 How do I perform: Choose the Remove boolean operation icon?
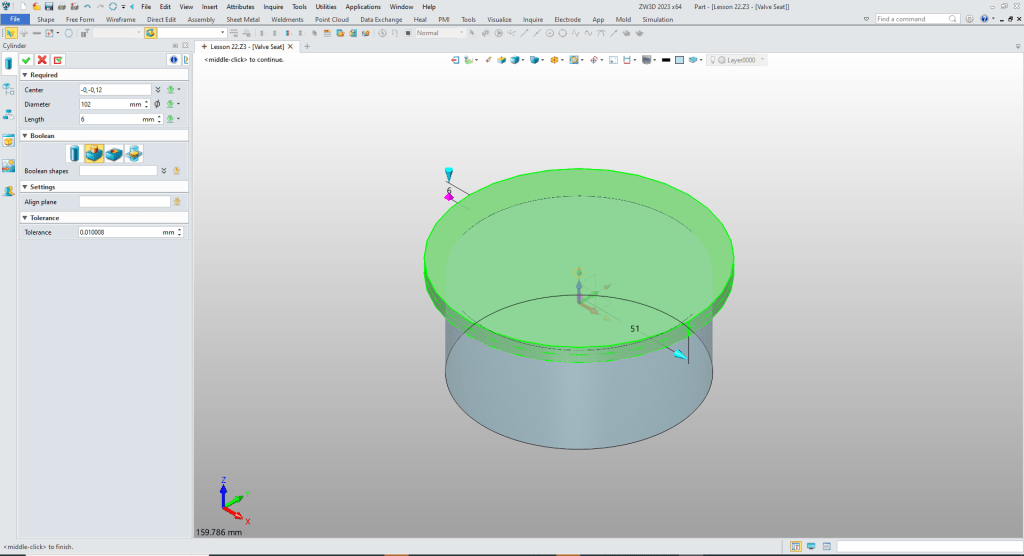coord(114,153)
